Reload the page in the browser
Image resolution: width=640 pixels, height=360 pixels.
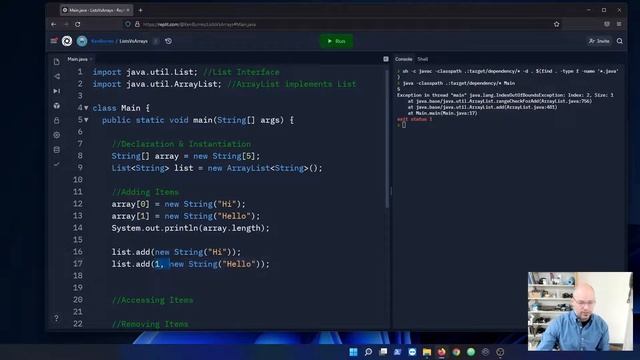click(78, 24)
